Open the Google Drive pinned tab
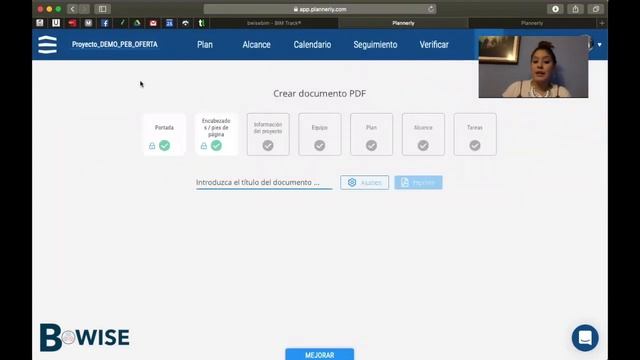This screenshot has width=640, height=360. pyautogui.click(x=137, y=23)
